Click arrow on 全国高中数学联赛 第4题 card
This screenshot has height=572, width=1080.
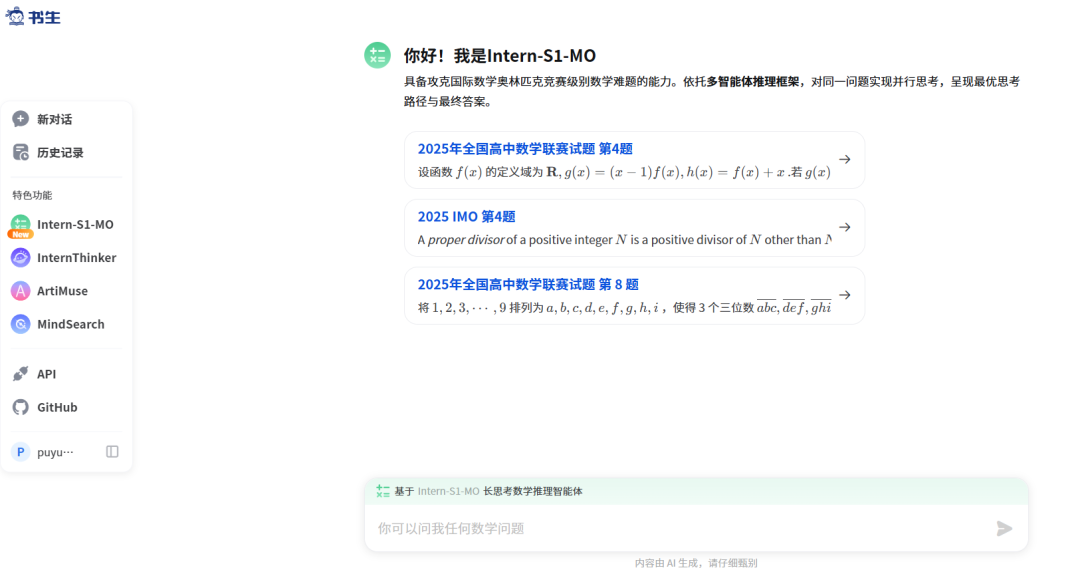tap(844, 159)
